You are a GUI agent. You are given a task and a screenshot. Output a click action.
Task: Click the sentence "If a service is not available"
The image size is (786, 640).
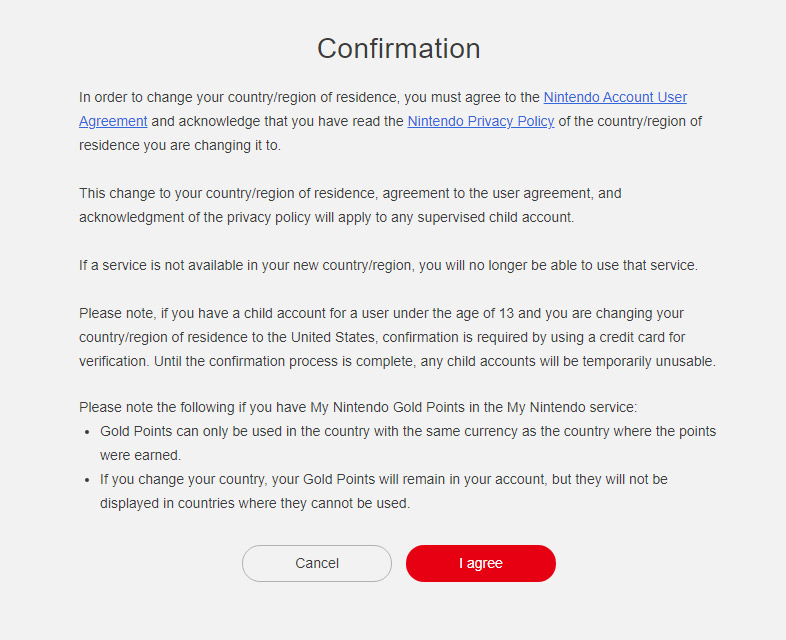[388, 265]
